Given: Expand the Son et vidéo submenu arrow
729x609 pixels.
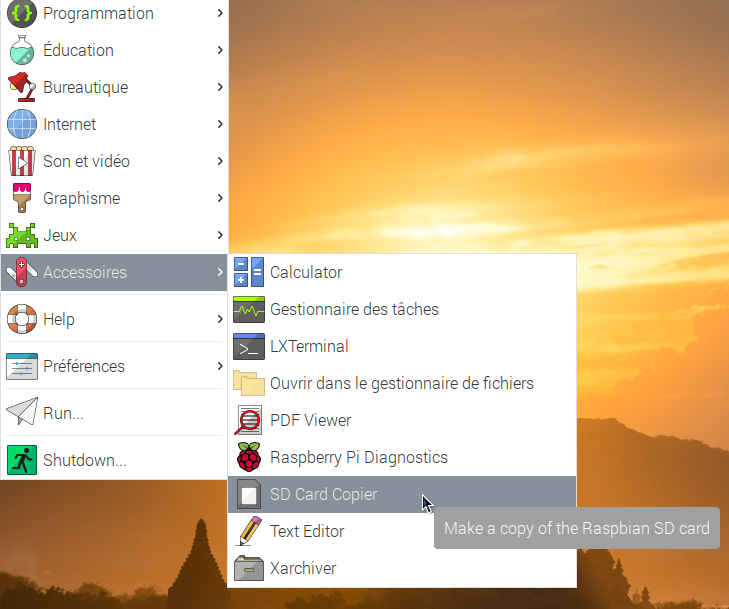Looking at the screenshot, I should 220,161.
